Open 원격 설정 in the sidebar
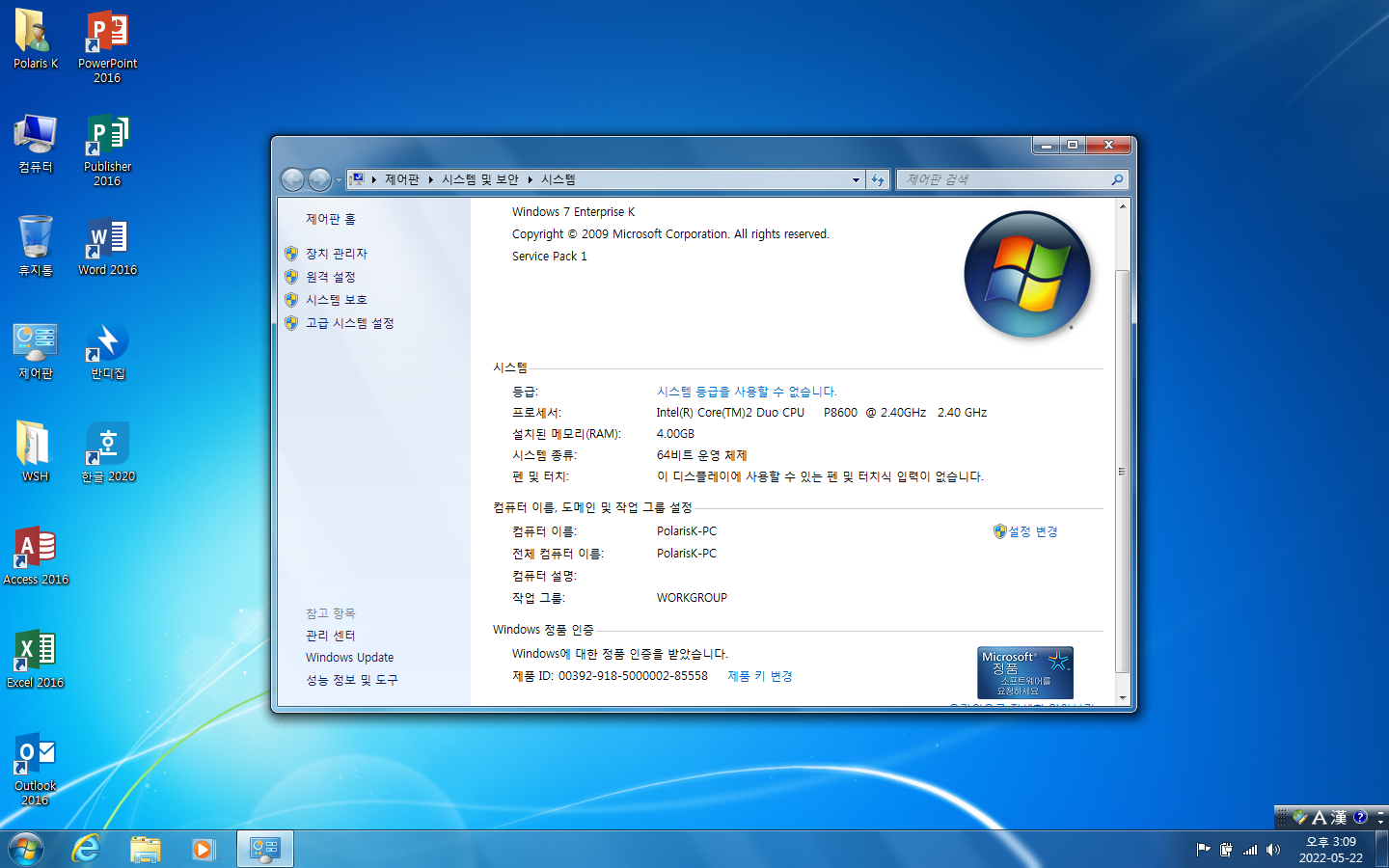The width and height of the screenshot is (1389, 868). (x=331, y=277)
